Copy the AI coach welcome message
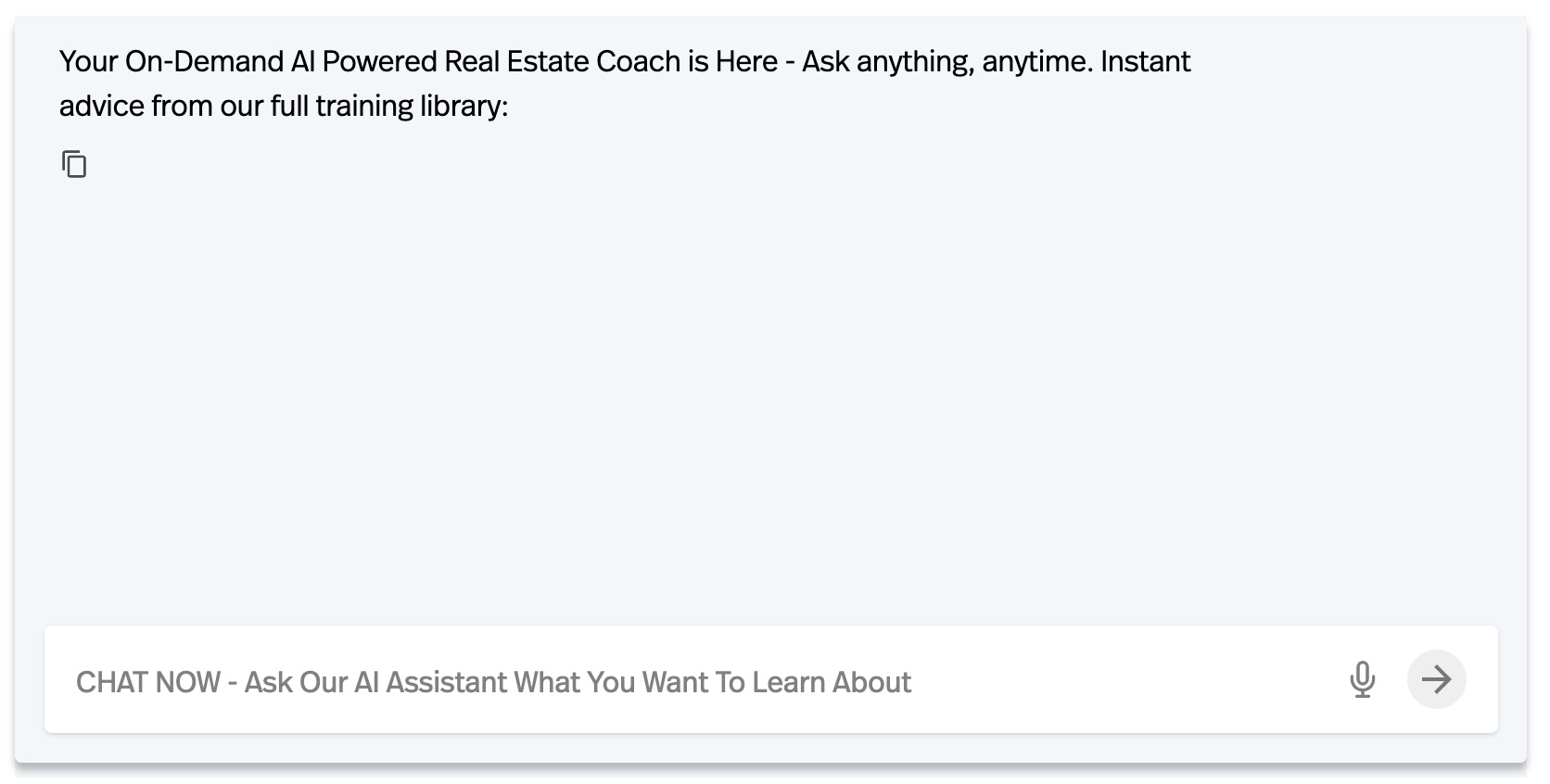Screen dimensions: 1550x784 point(74,164)
